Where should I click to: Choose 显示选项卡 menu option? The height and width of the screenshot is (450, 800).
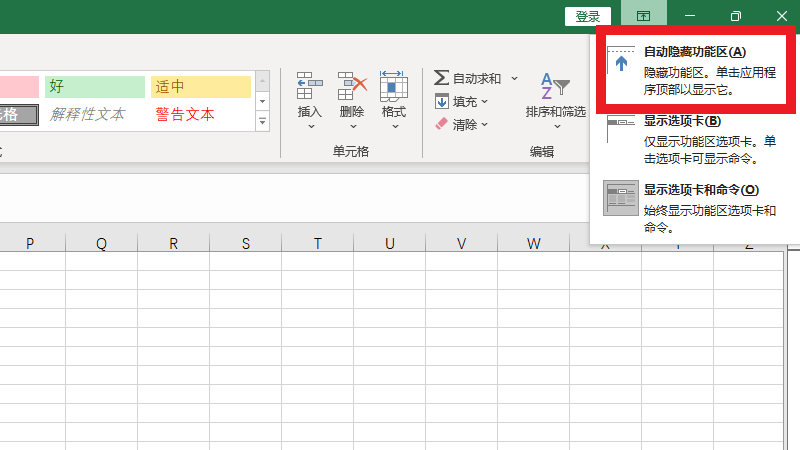tap(696, 139)
